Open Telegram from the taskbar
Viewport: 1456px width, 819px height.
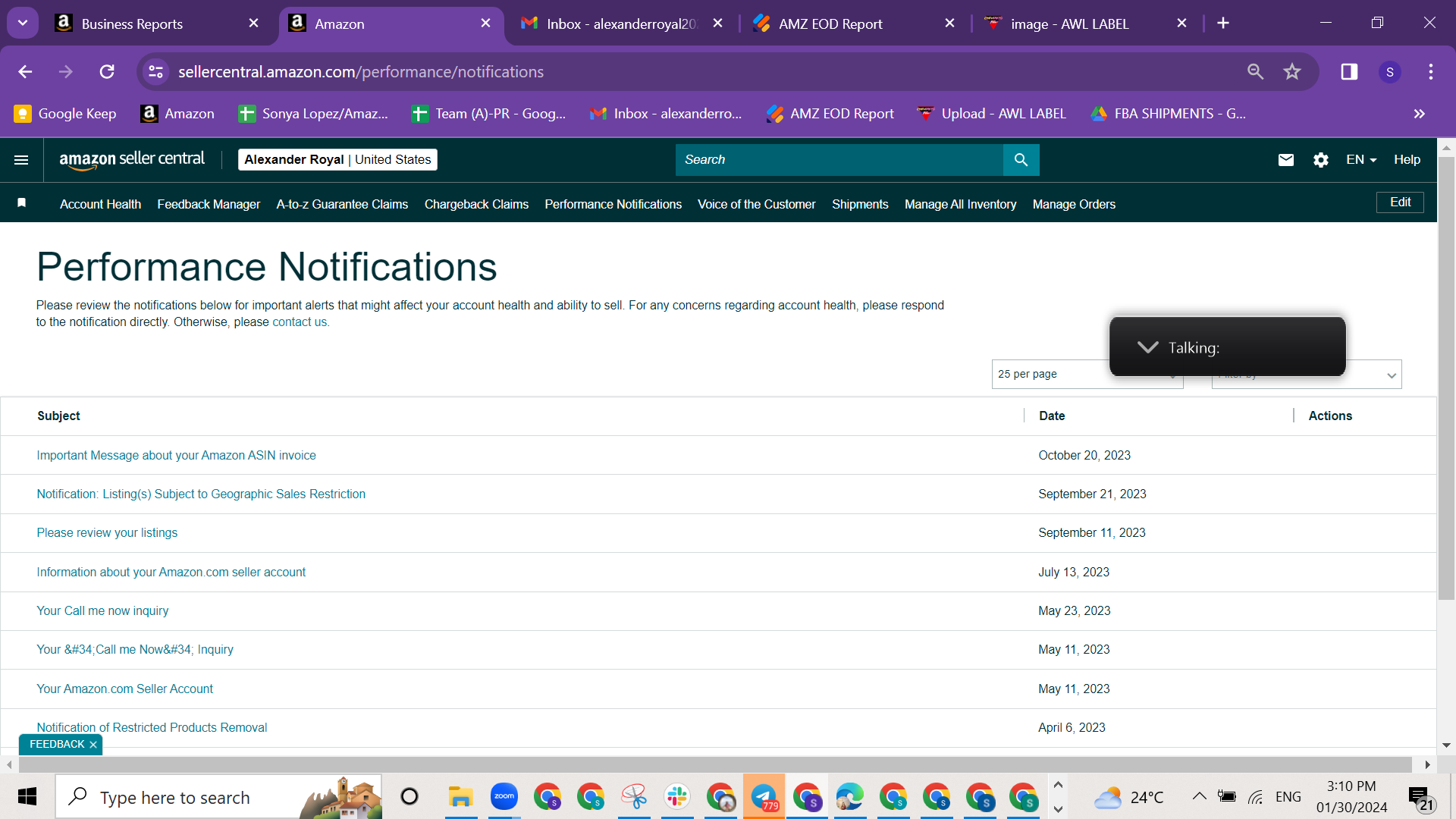pos(764,796)
